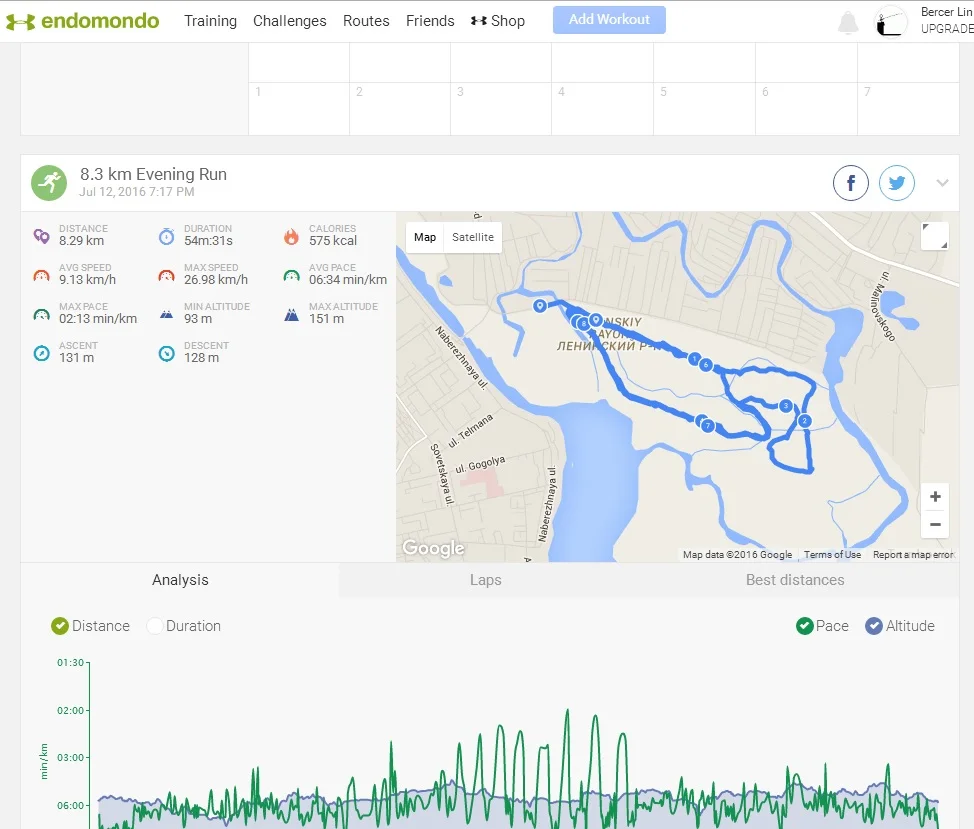Click kilometer marker 7 on route
Screen dimensions: 974x829
click(708, 426)
